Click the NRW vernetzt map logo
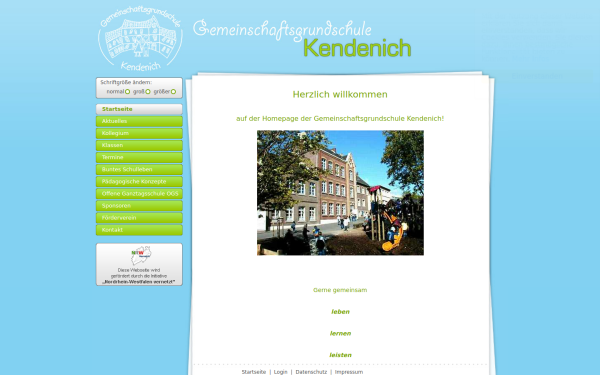This screenshot has height=375, width=600. coord(141,256)
